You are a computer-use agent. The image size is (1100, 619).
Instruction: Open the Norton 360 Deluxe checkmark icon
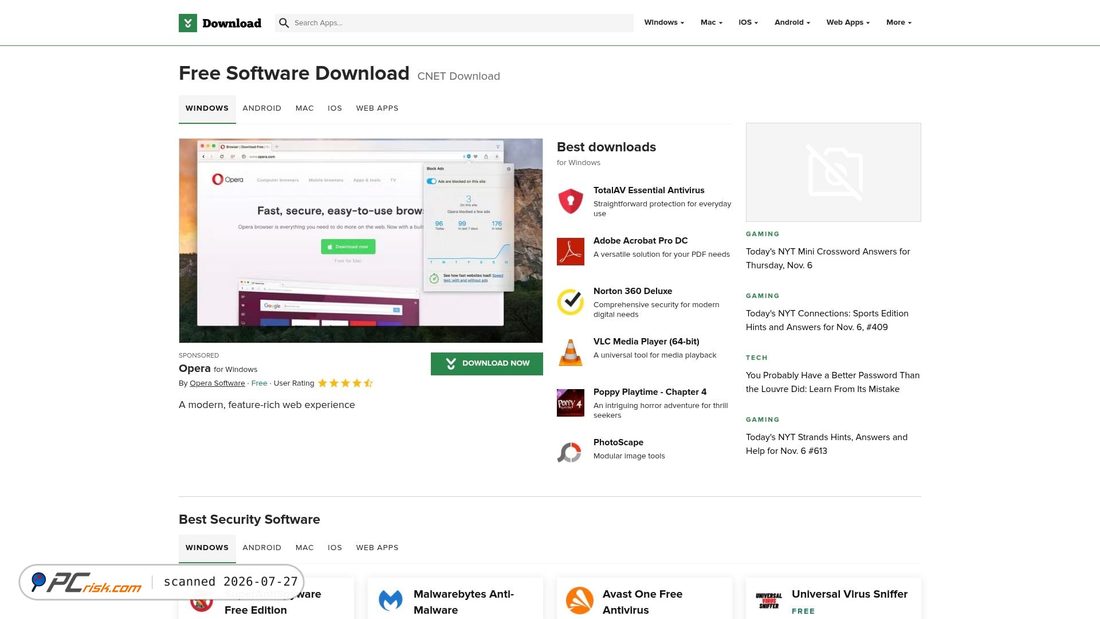570,302
